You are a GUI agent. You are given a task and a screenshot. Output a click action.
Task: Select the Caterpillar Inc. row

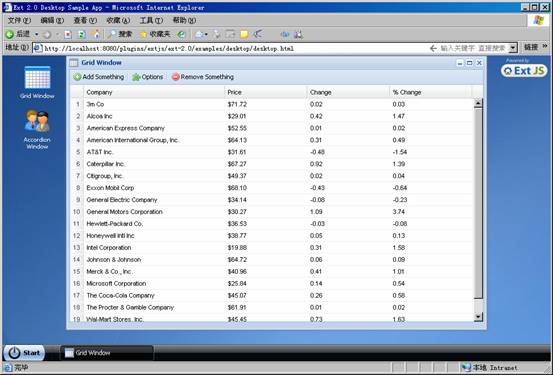click(x=272, y=164)
